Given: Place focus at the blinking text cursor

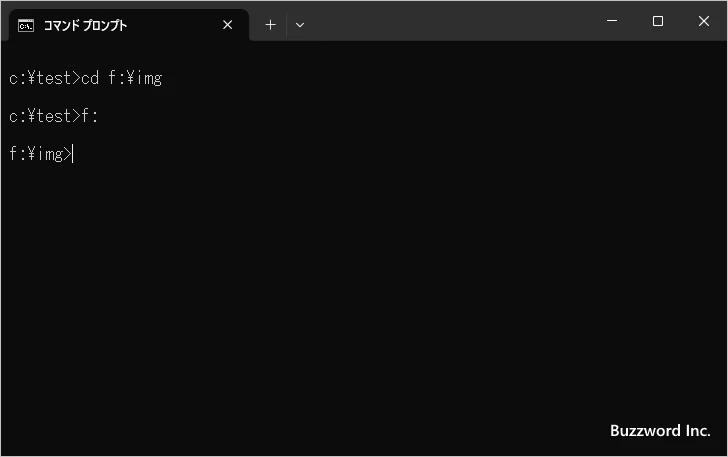Looking at the screenshot, I should click(73, 154).
